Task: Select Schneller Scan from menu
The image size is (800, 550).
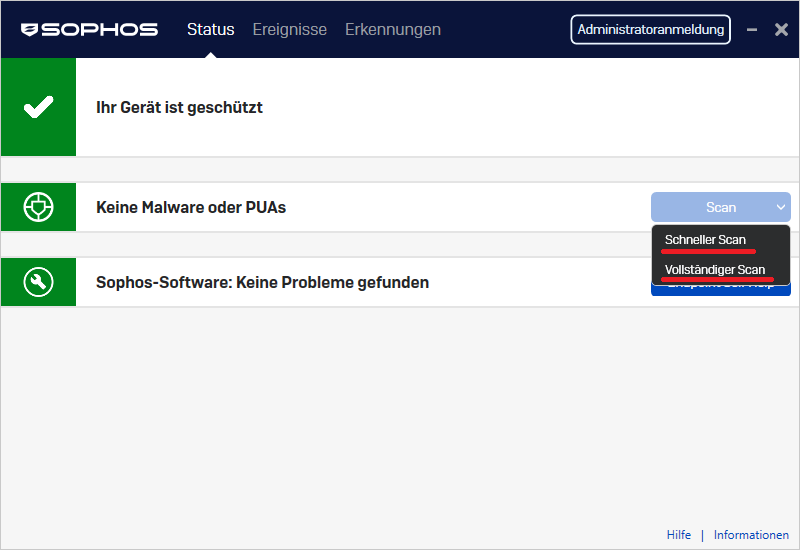Action: point(720,240)
